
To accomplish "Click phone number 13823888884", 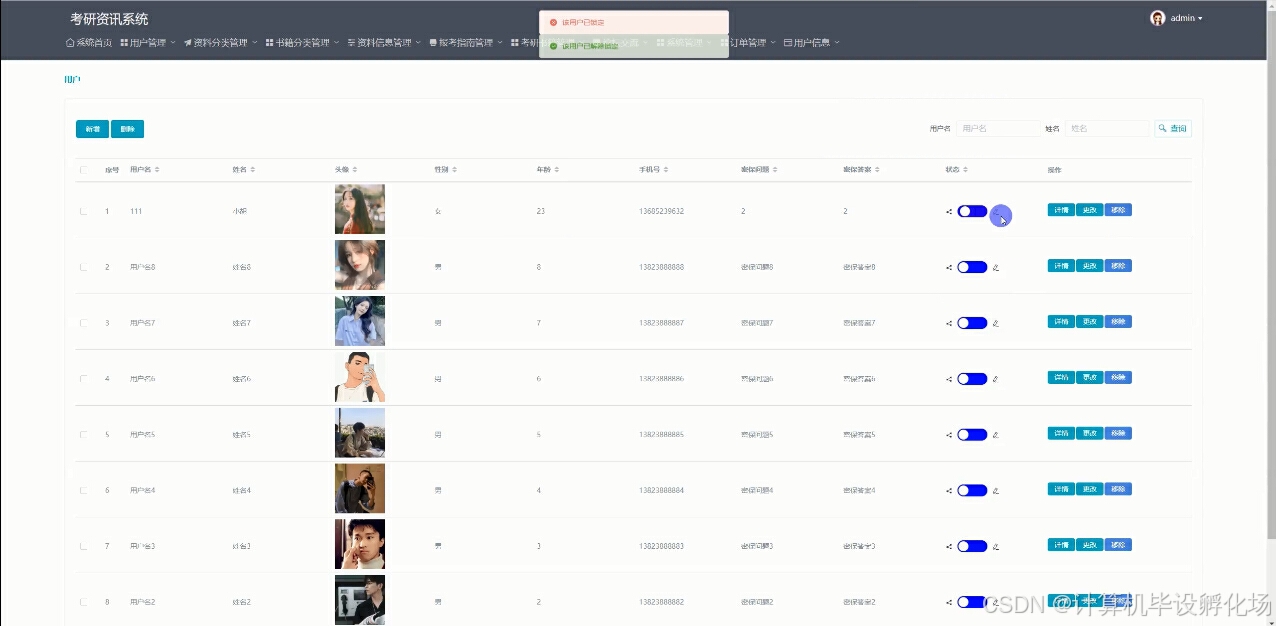I will (x=662, y=491).
